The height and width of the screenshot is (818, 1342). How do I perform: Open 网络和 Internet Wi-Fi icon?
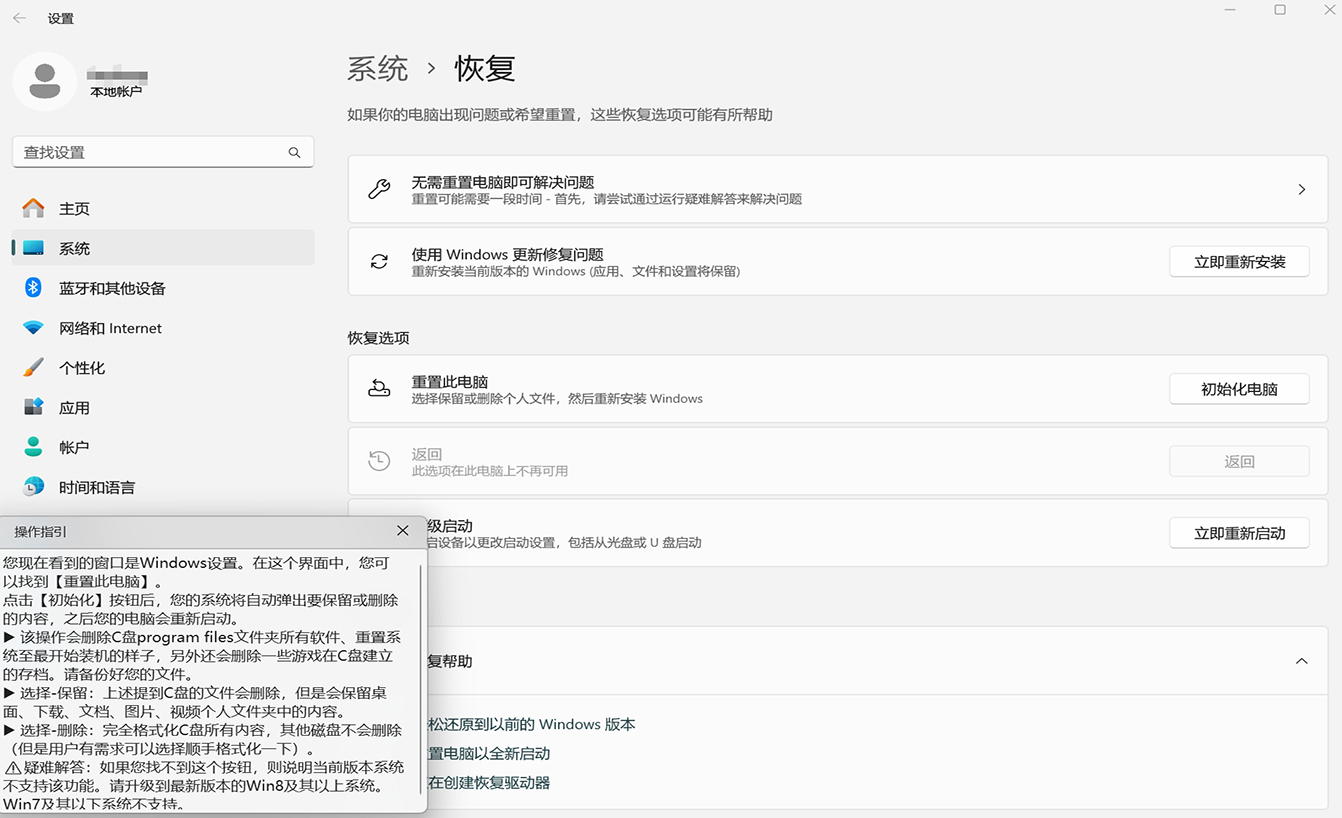(33, 328)
